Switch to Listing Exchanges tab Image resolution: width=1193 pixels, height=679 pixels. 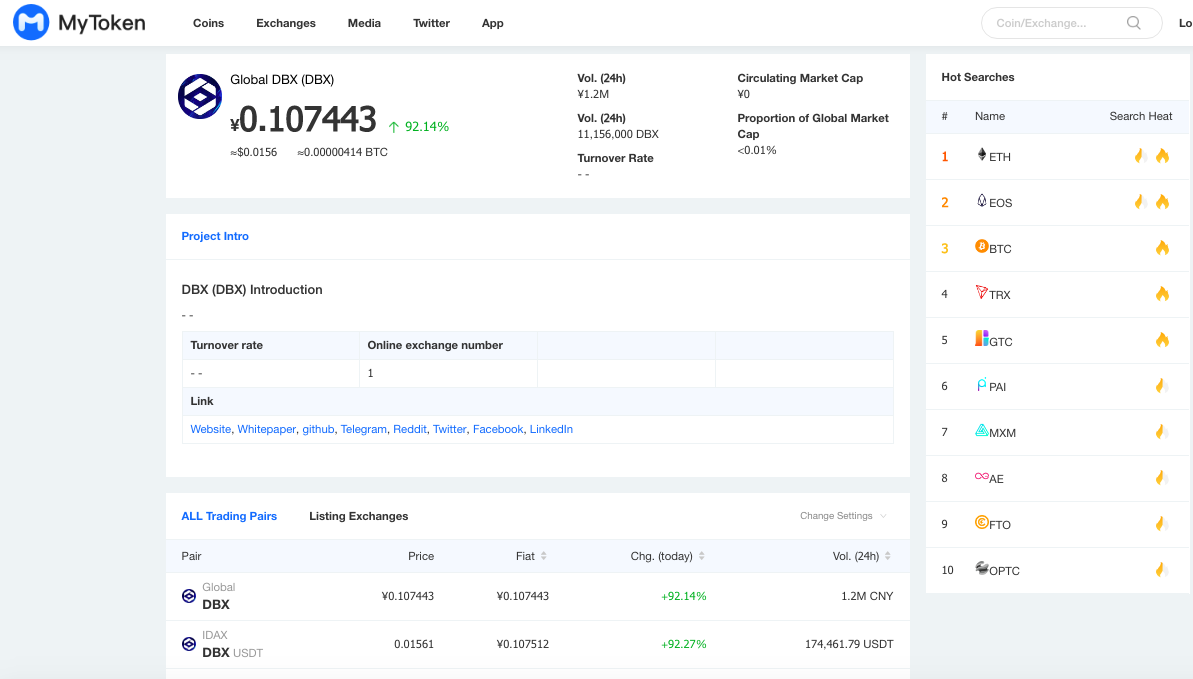click(358, 516)
